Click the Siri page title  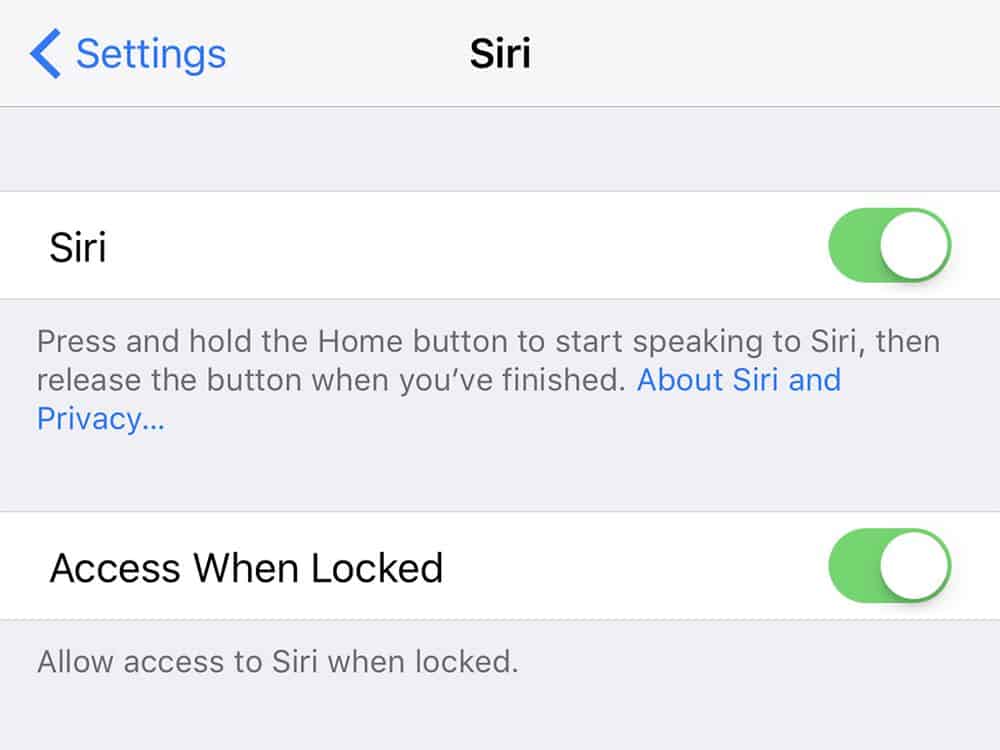coord(500,53)
